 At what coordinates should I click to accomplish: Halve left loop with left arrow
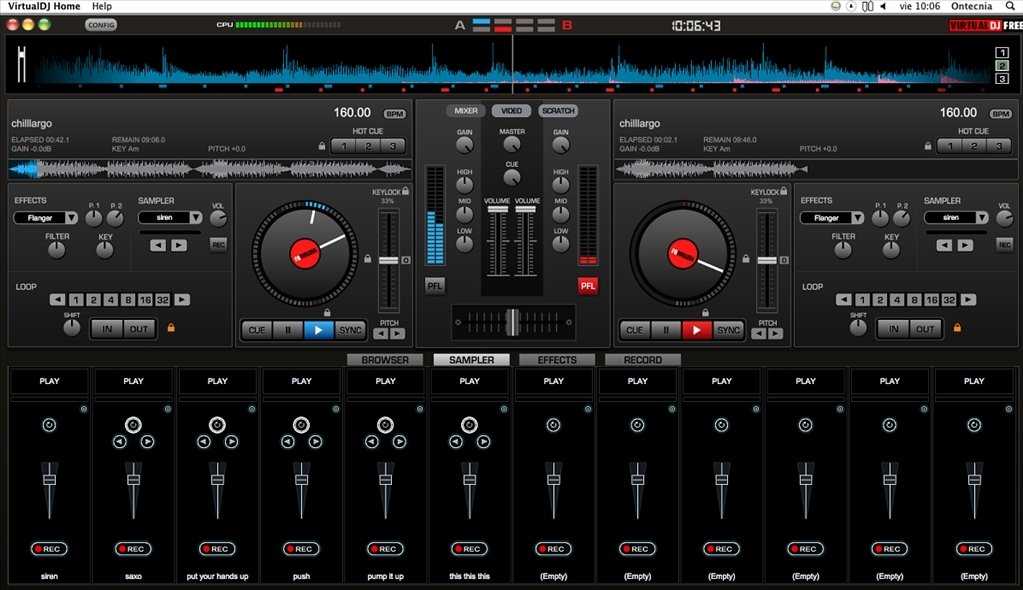tap(57, 300)
